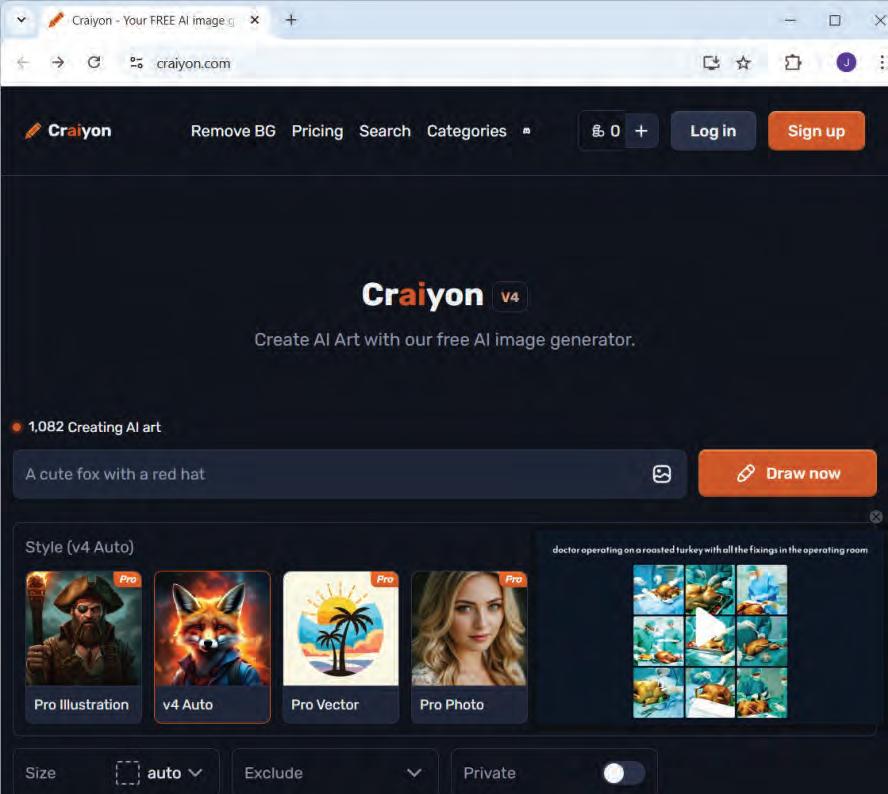
Task: Click the 'Create AI Art with our free AI image generator.' text
Action: point(445,340)
